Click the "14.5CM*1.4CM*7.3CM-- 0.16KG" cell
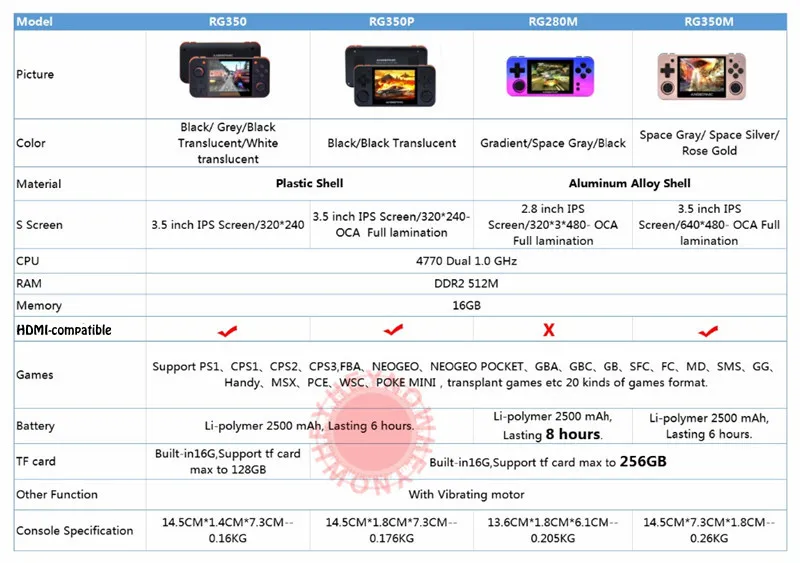The width and height of the screenshot is (800, 563). click(x=228, y=530)
